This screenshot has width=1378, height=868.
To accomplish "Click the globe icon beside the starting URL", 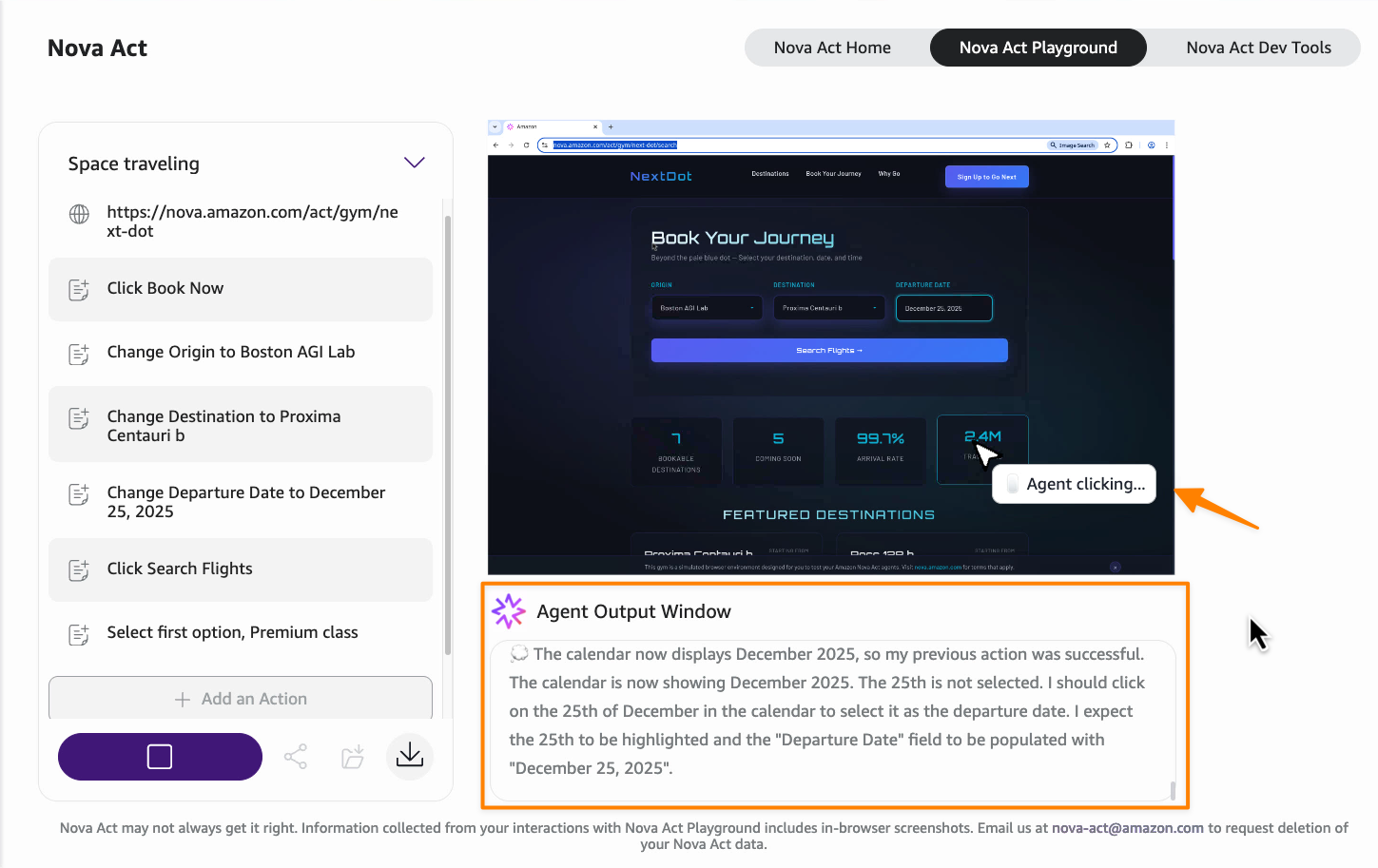I will pyautogui.click(x=80, y=214).
